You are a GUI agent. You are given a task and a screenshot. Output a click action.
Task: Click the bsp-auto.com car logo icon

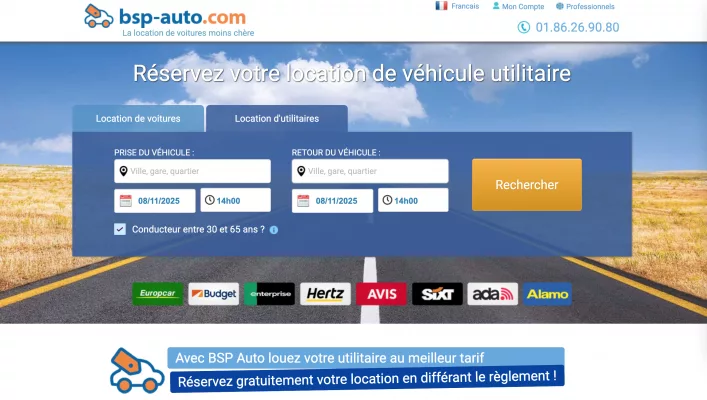pyautogui.click(x=98, y=17)
